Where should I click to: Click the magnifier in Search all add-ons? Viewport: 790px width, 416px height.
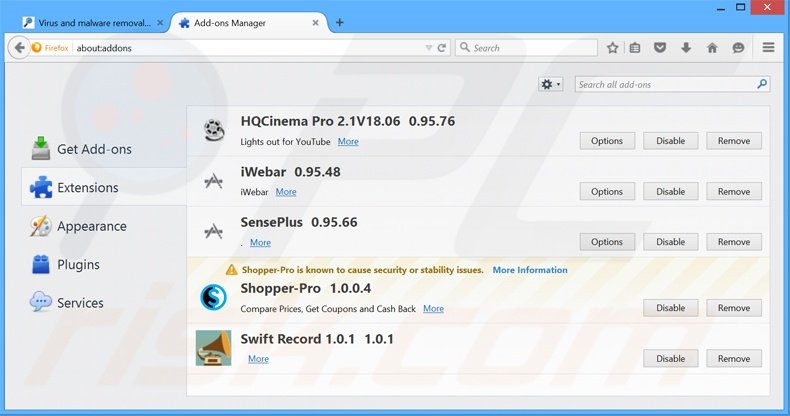pyautogui.click(x=762, y=84)
